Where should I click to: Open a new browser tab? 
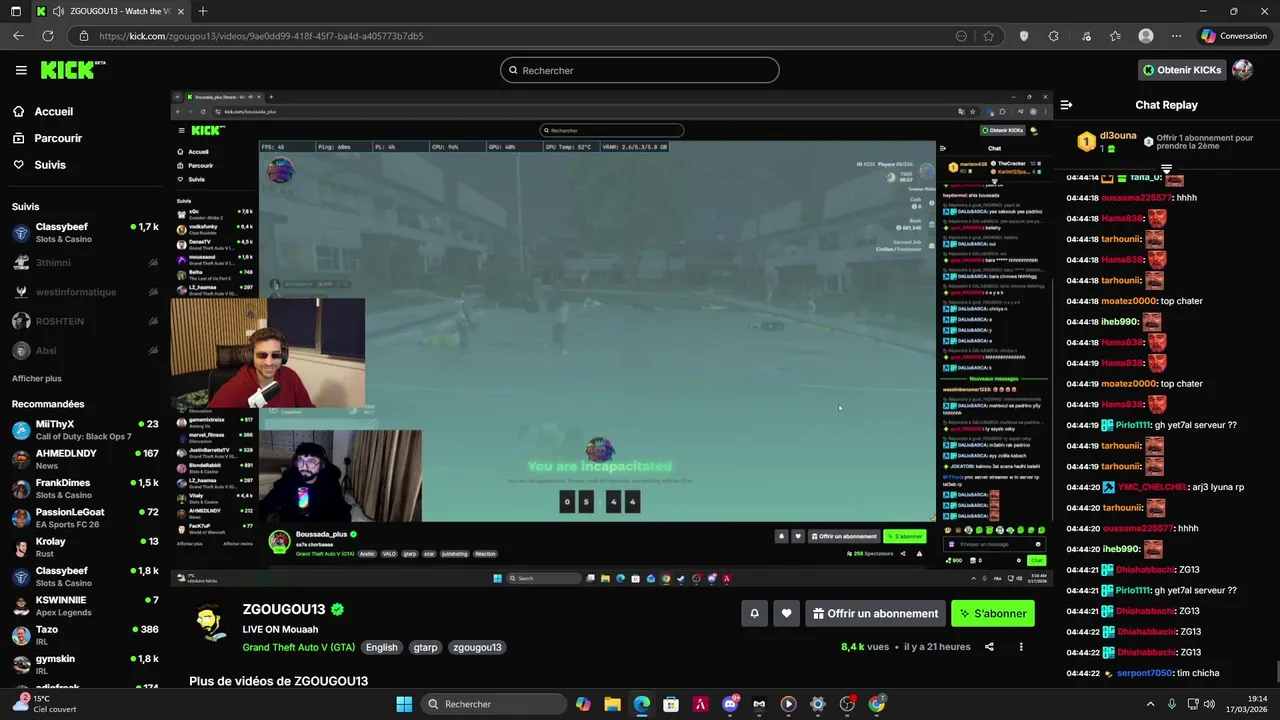pos(203,11)
